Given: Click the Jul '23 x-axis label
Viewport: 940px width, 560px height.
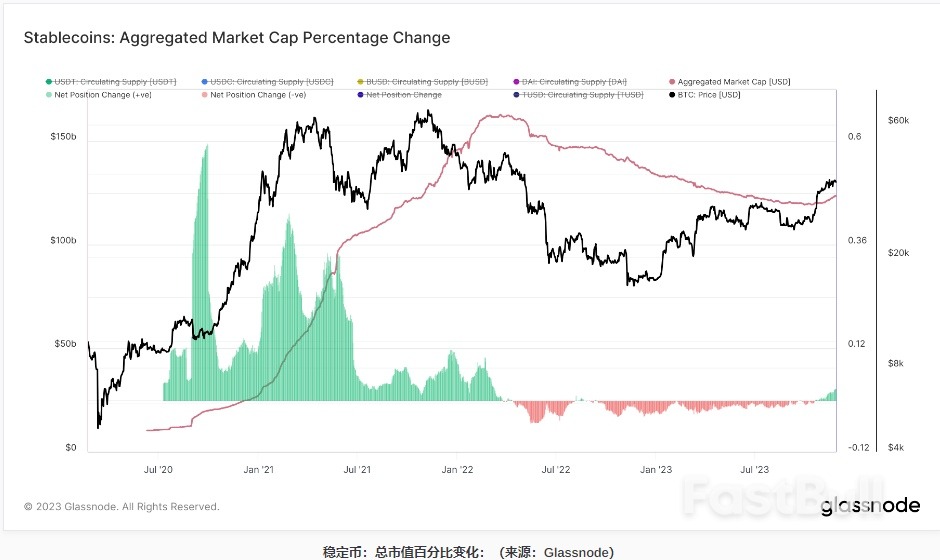Looking at the screenshot, I should point(754,467).
